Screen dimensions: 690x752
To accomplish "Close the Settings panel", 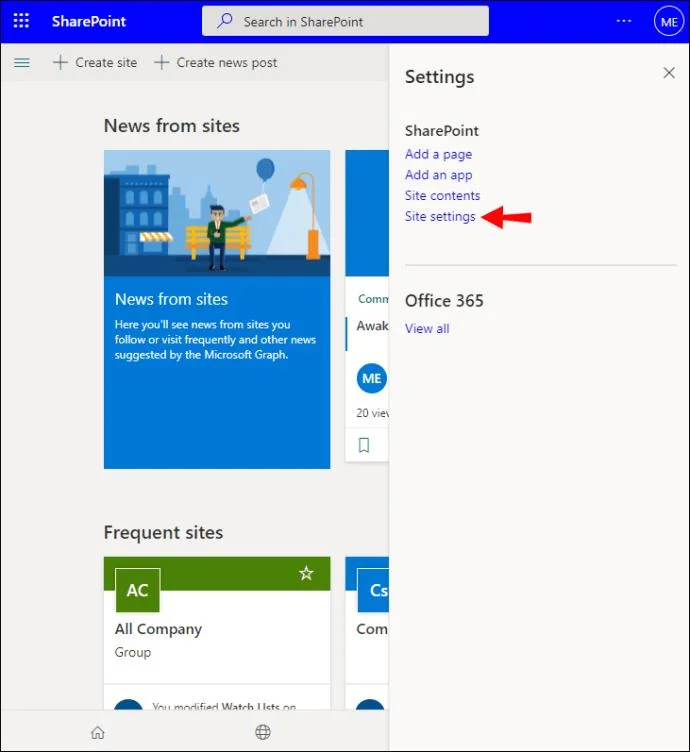I will [669, 73].
